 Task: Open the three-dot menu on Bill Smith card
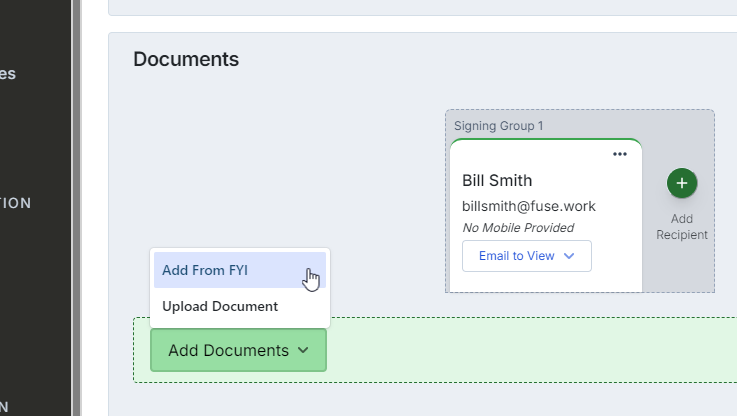pos(620,154)
